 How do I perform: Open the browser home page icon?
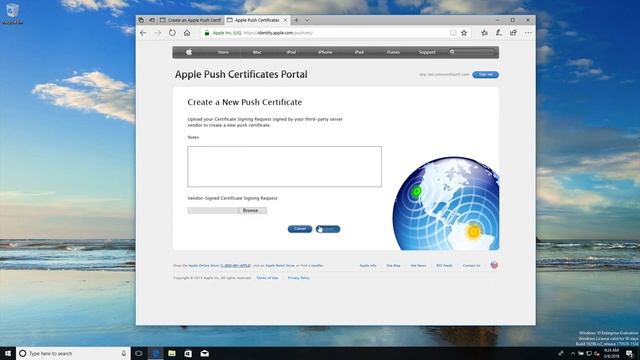[x=187, y=33]
